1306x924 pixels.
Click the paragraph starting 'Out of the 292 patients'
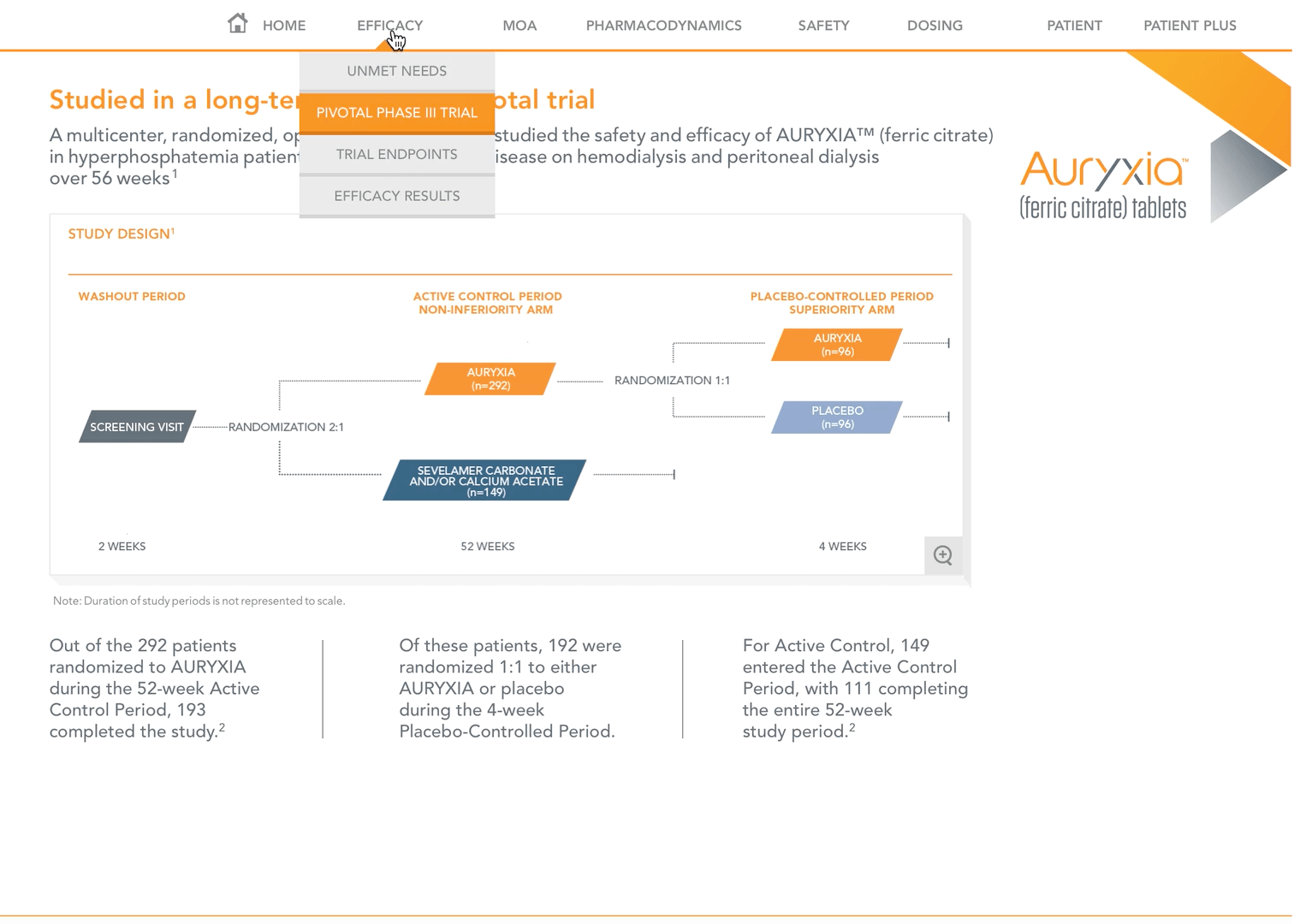coord(154,689)
